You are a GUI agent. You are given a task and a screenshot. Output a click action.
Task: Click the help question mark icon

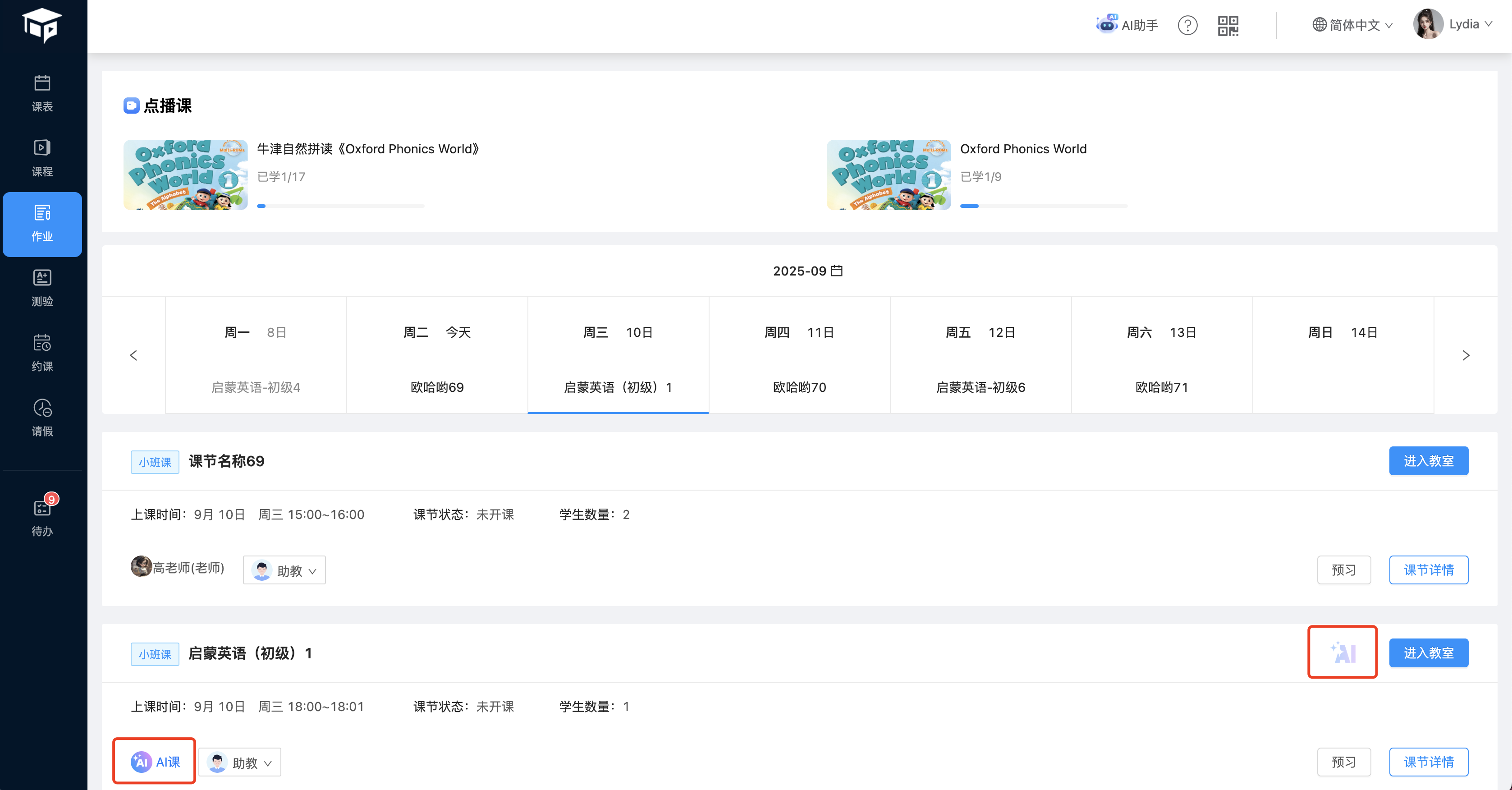1187,25
